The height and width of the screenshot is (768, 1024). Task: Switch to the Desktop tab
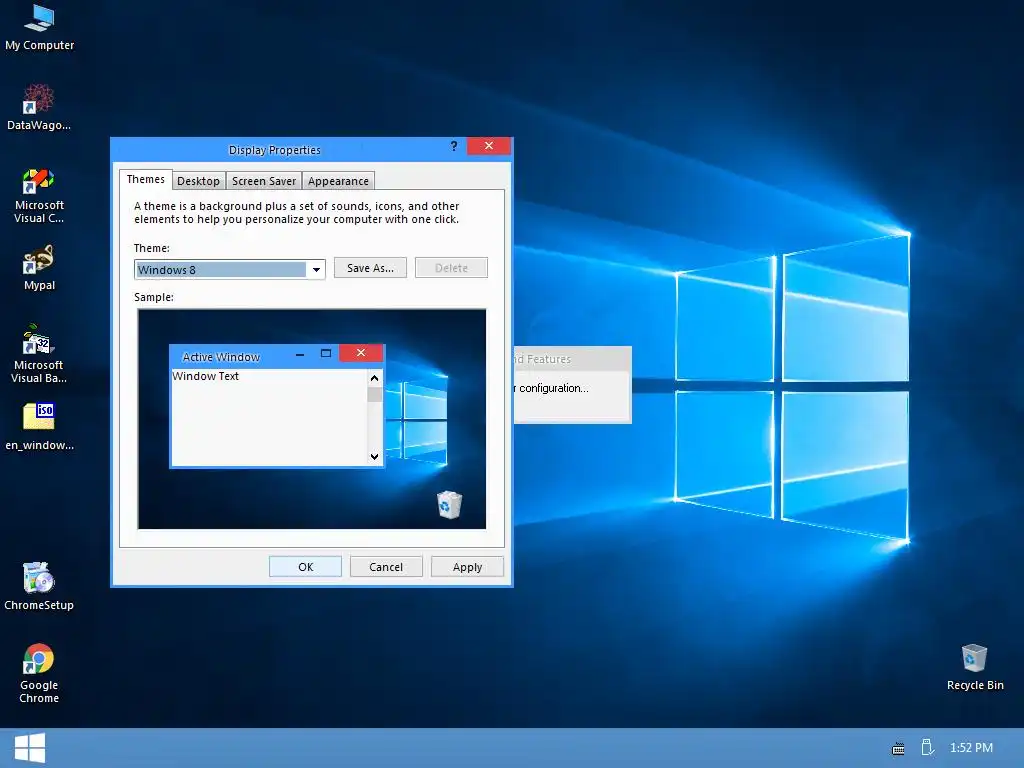199,181
